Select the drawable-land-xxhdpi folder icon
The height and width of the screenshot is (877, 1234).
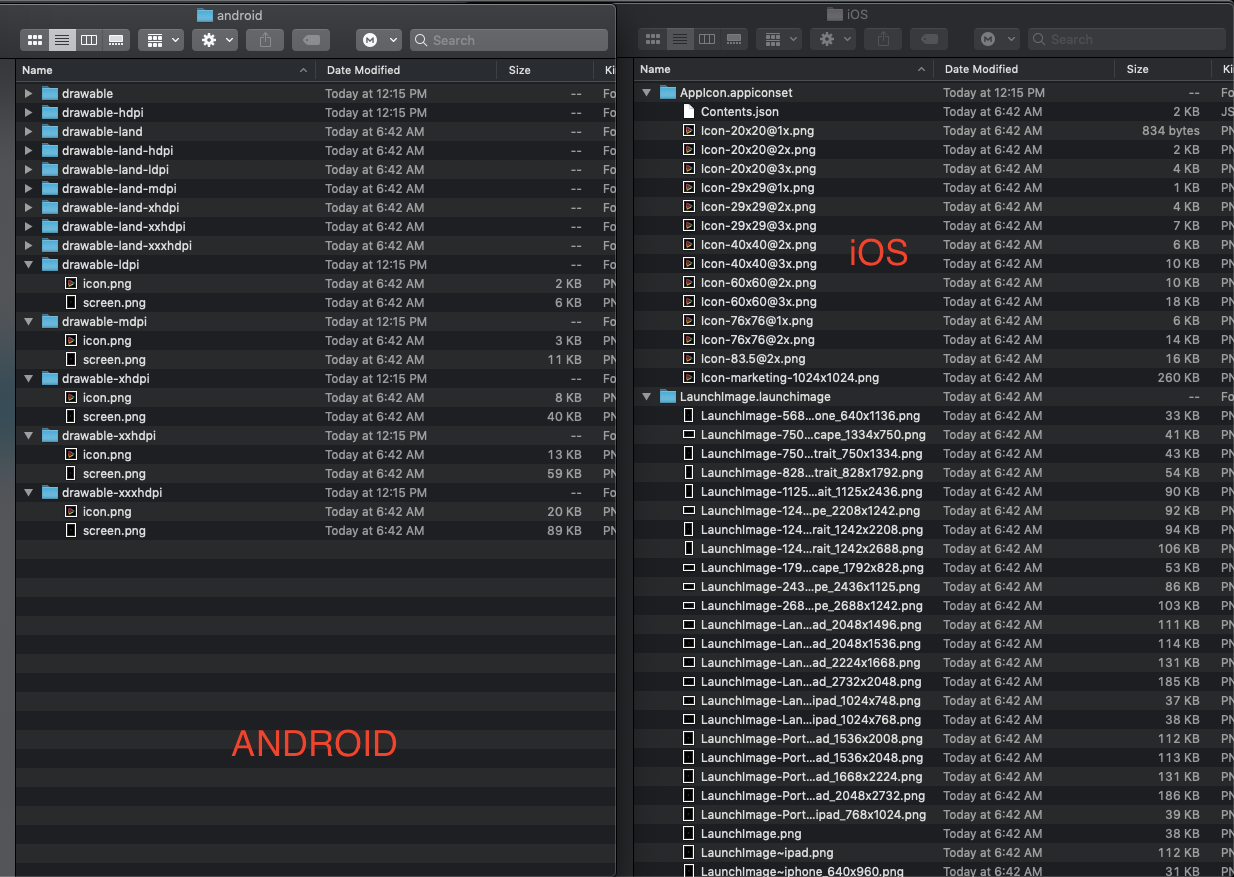50,226
